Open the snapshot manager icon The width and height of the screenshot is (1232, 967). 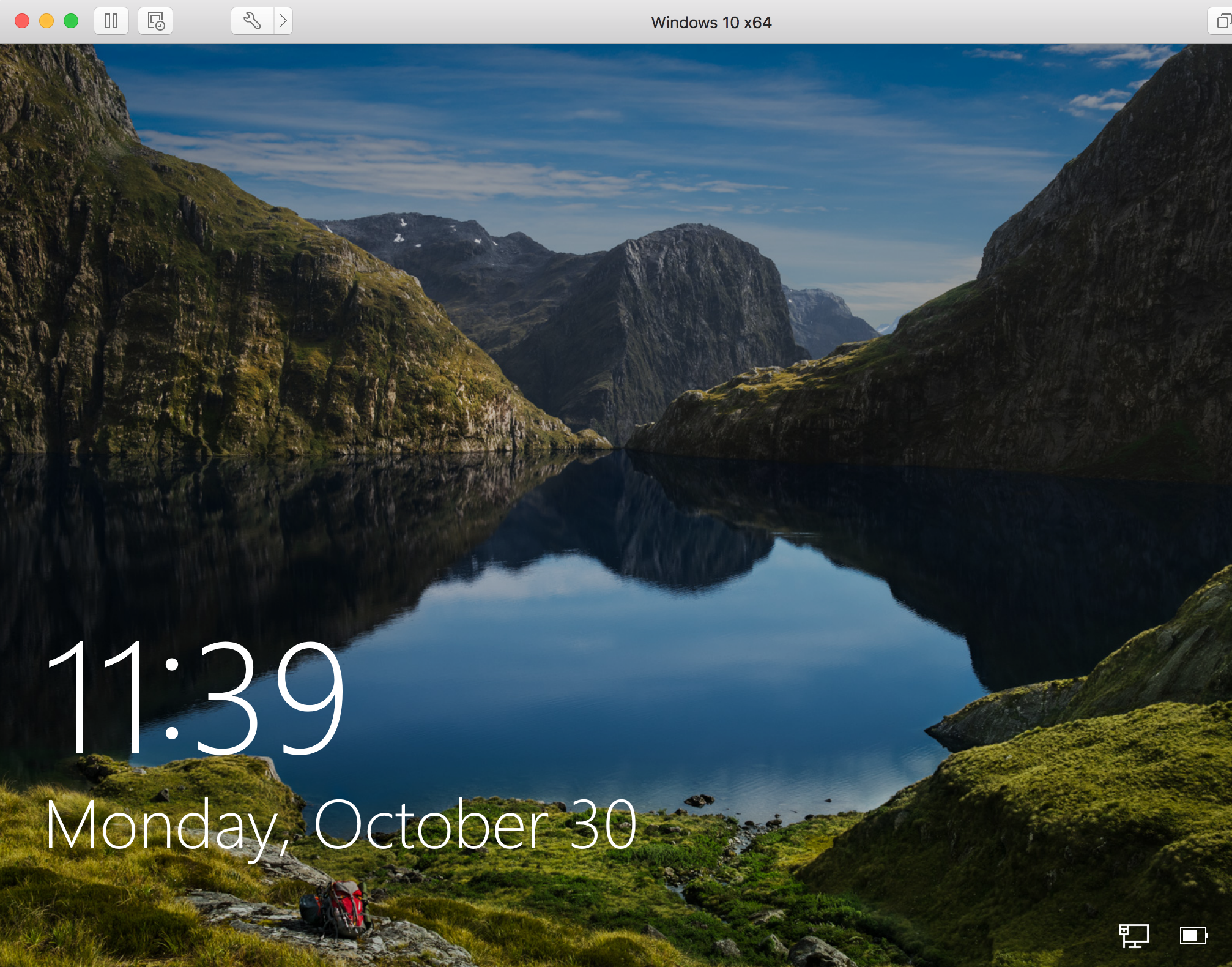[155, 21]
